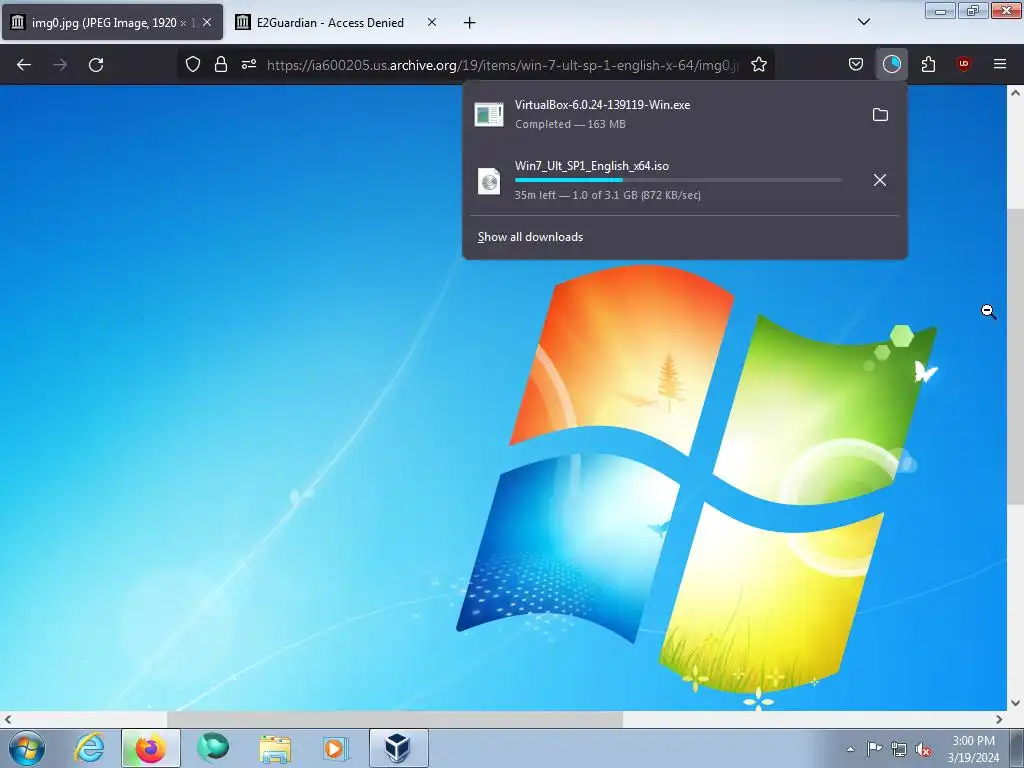This screenshot has height=768, width=1024.
Task: Click the horizontal scrollbar left arrow
Action: (x=7, y=720)
